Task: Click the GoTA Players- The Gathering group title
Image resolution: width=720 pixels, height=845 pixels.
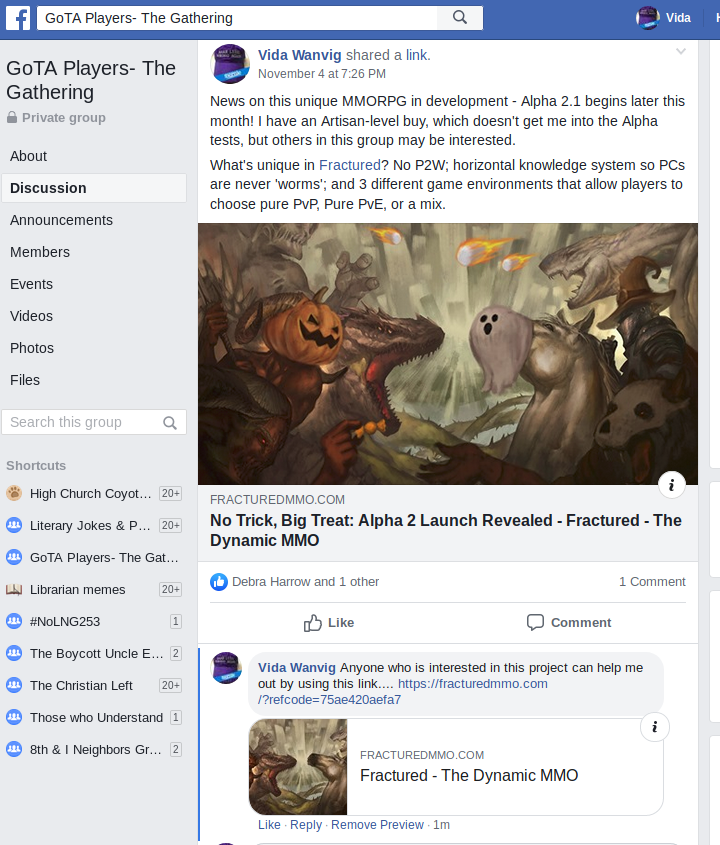Action: pos(91,80)
